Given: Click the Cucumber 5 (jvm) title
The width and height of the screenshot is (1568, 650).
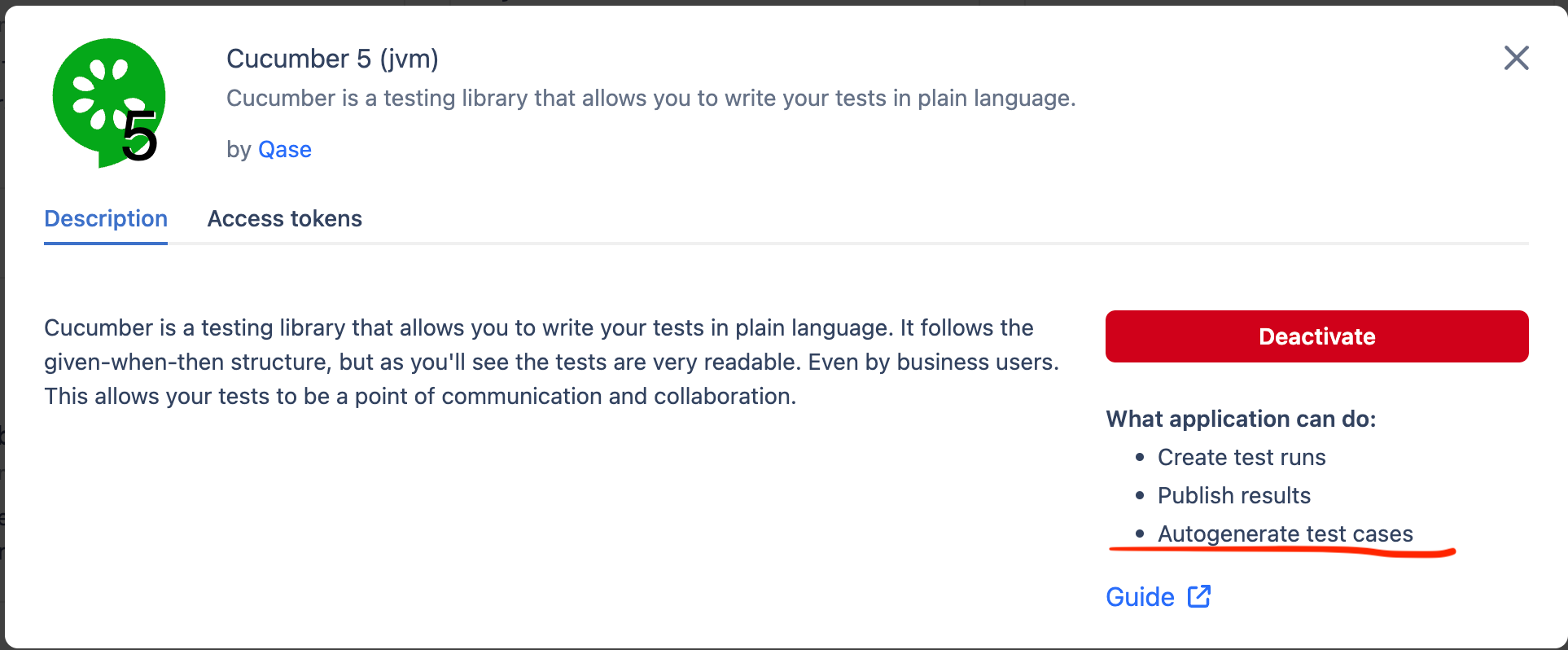Looking at the screenshot, I should 332,59.
